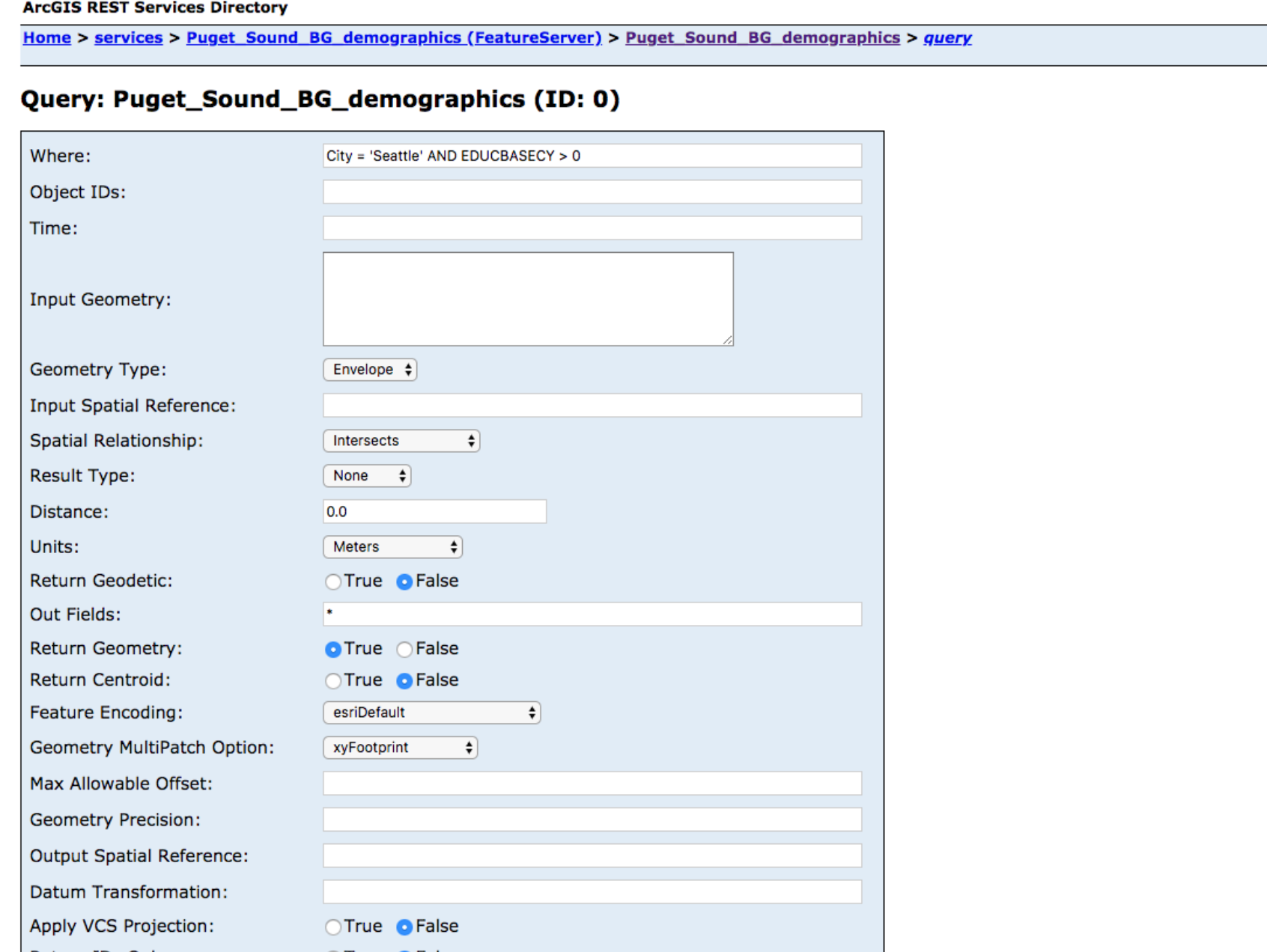Click the Where clause input field
Viewport: 1267px width, 952px height.
click(x=592, y=156)
